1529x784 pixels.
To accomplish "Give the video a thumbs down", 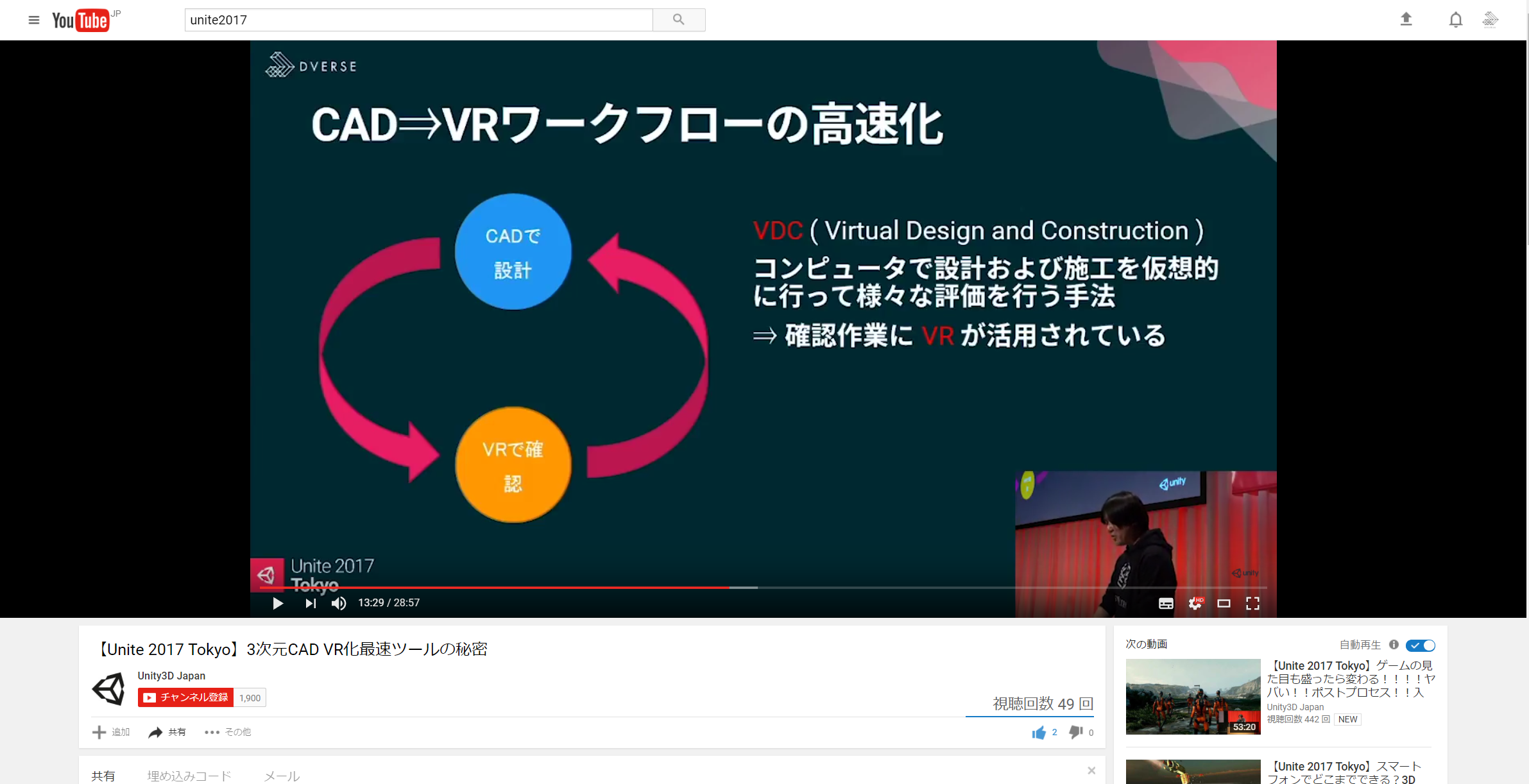I will (x=1076, y=732).
